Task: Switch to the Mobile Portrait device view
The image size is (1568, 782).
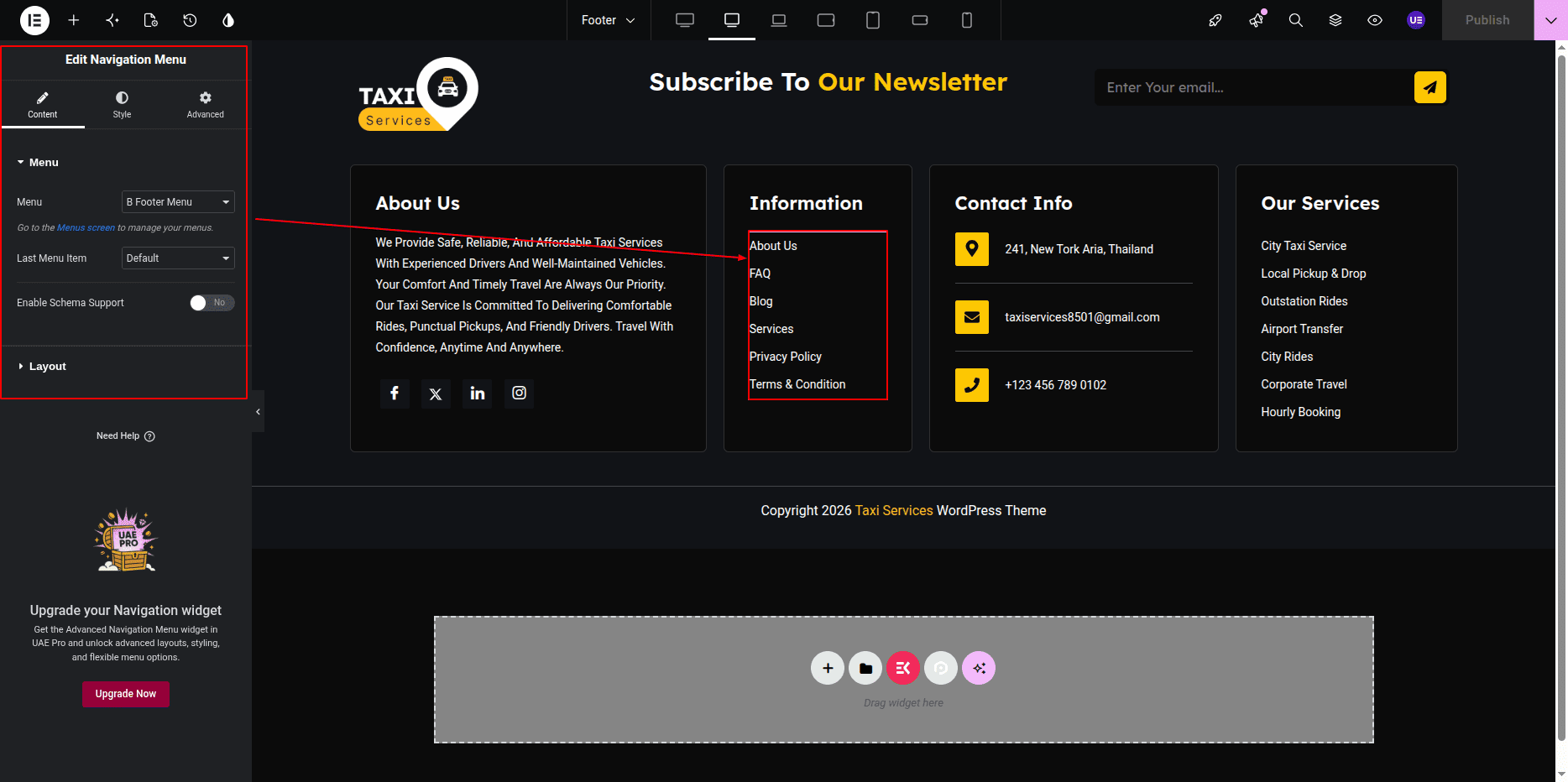Action: pyautogui.click(x=967, y=20)
